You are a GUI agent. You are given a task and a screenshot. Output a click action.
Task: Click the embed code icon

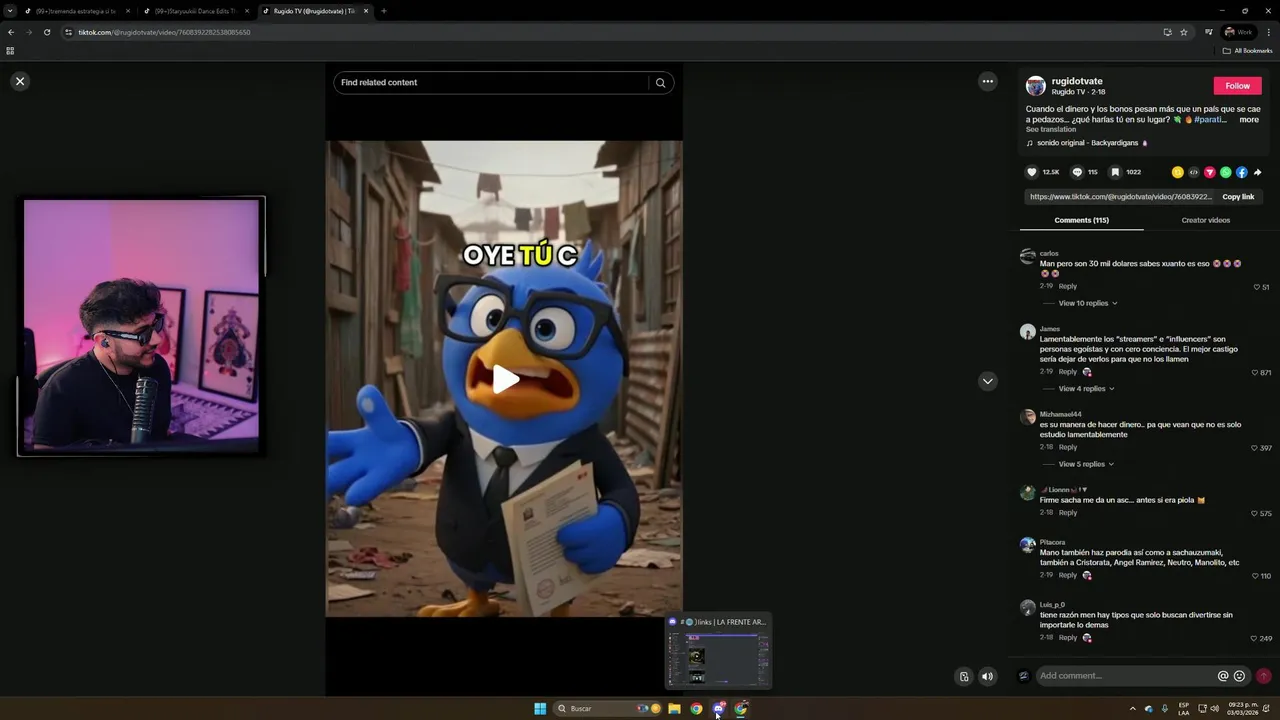1193,172
